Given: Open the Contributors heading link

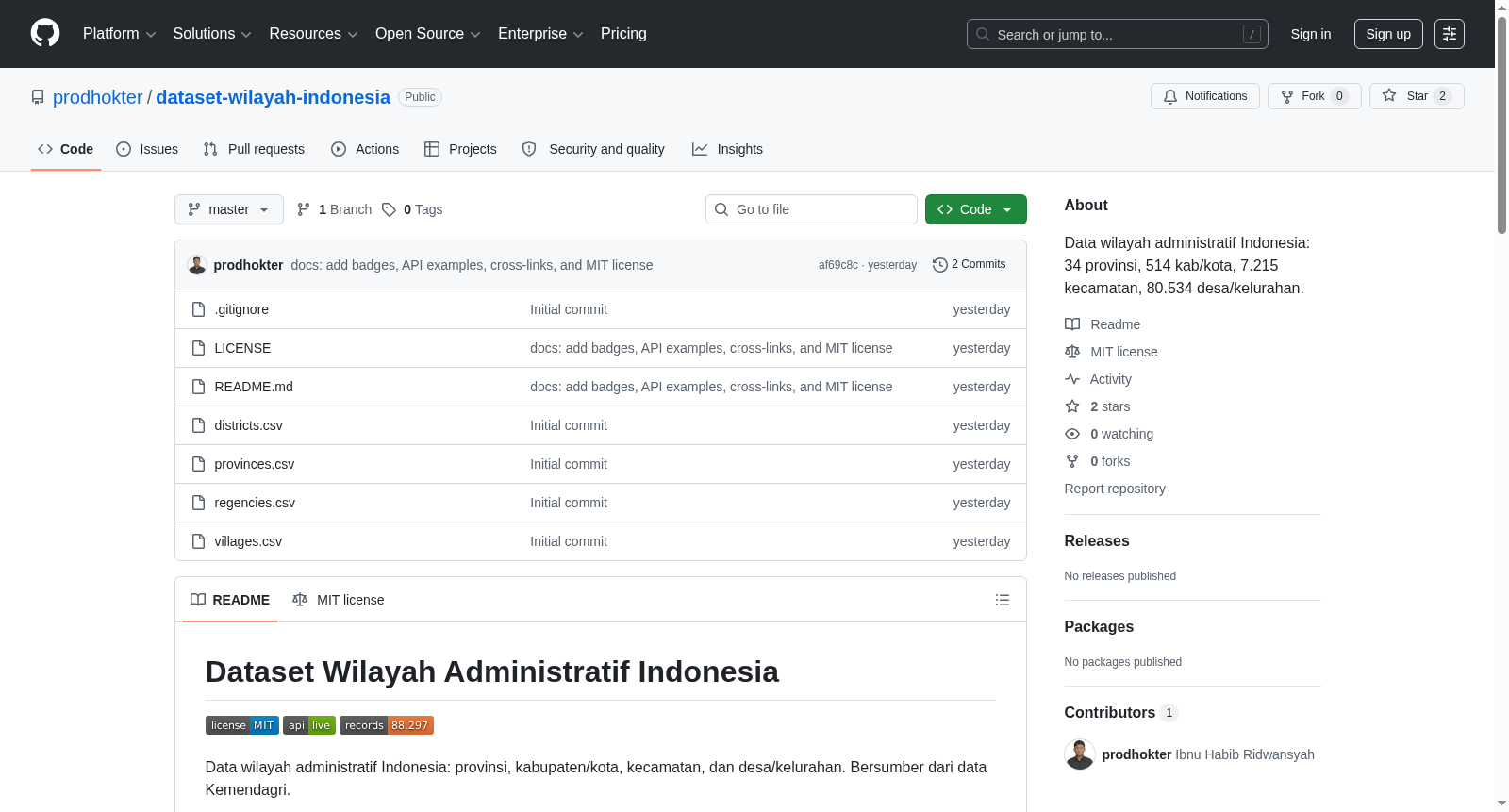Looking at the screenshot, I should click(x=1120, y=713).
